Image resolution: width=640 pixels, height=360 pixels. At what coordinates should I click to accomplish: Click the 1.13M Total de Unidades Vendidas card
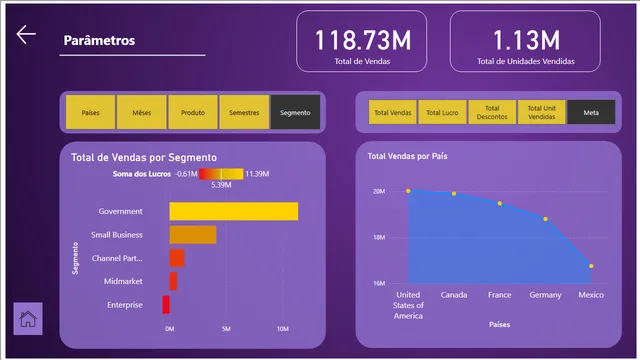pyautogui.click(x=525, y=41)
